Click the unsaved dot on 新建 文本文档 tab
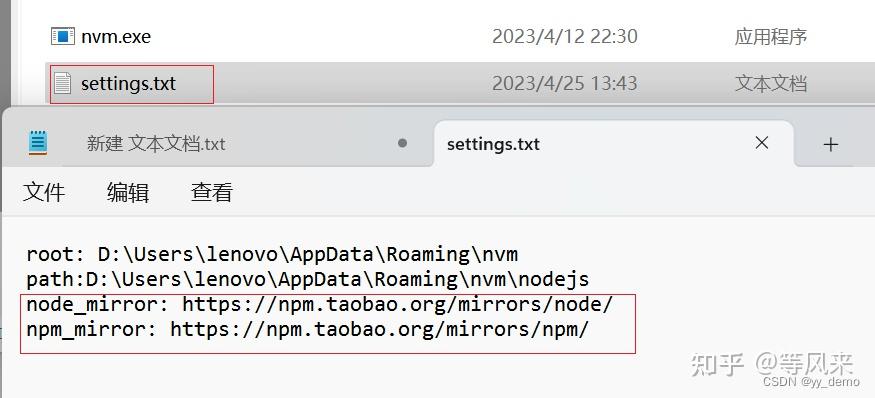The height and width of the screenshot is (398, 875). [402, 143]
